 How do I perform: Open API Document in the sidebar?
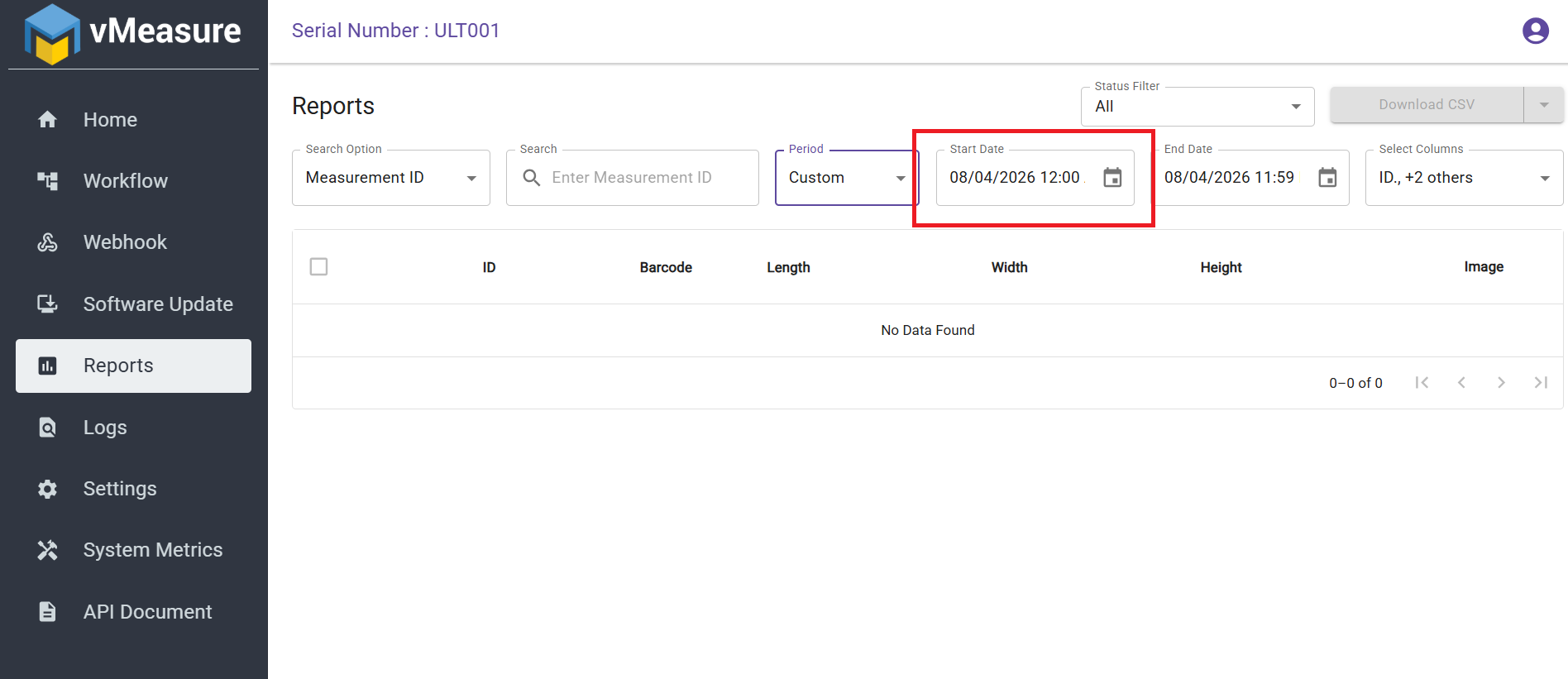point(133,612)
